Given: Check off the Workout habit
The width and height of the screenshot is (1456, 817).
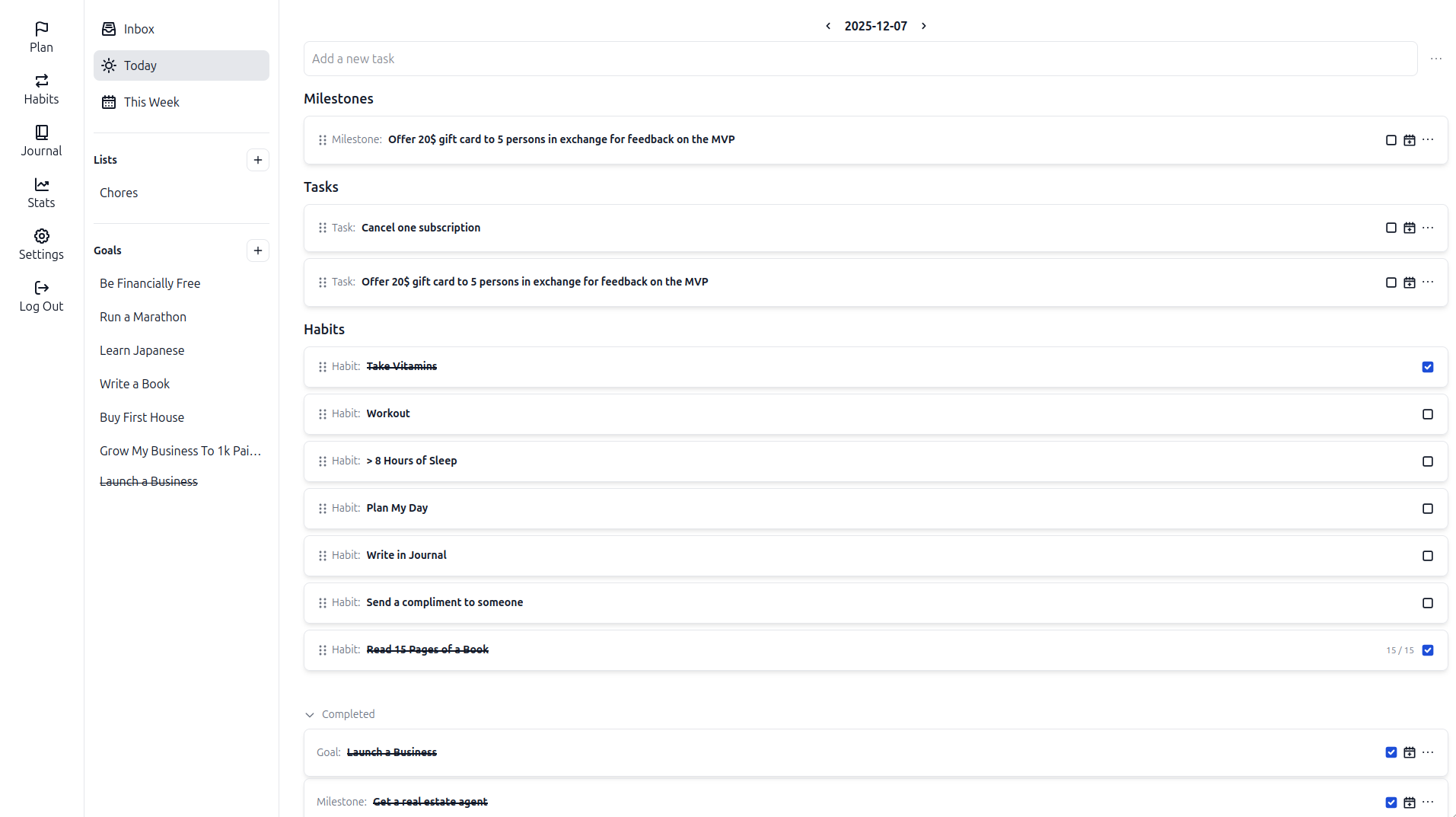Looking at the screenshot, I should tap(1427, 414).
